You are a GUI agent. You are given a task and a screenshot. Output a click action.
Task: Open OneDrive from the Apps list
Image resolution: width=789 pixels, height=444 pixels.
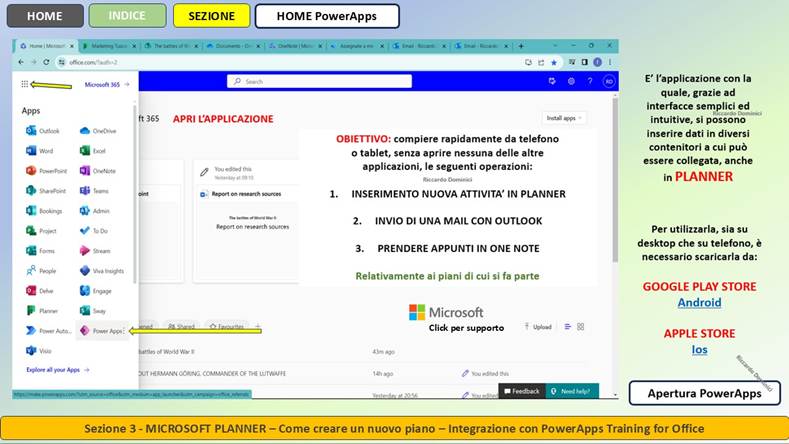click(x=98, y=131)
